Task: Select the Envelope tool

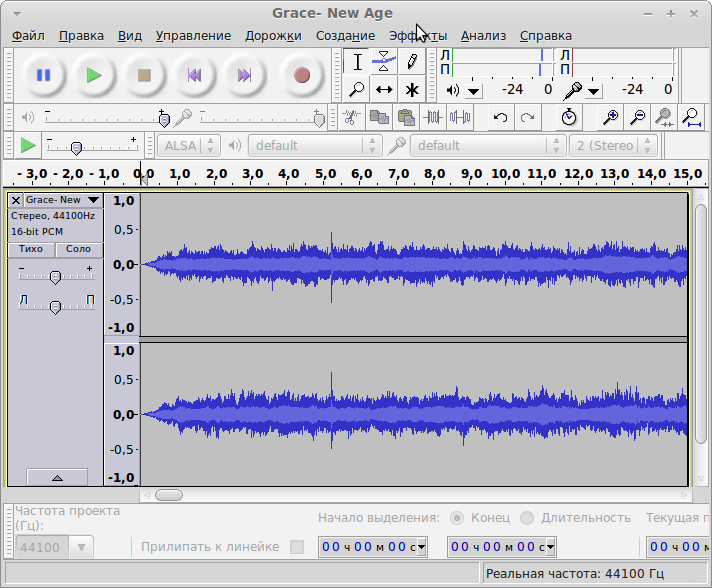Action: coord(384,62)
